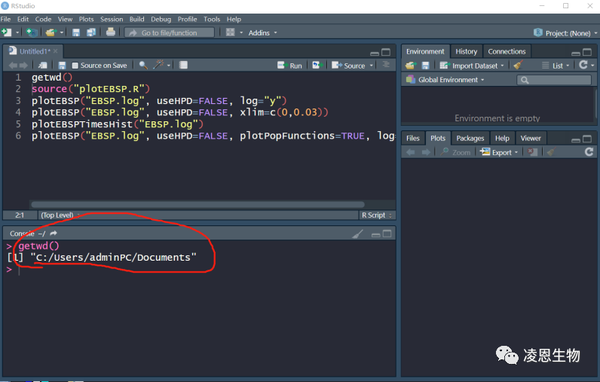Open the File menu
This screenshot has width=600, height=382.
pyautogui.click(x=6, y=19)
